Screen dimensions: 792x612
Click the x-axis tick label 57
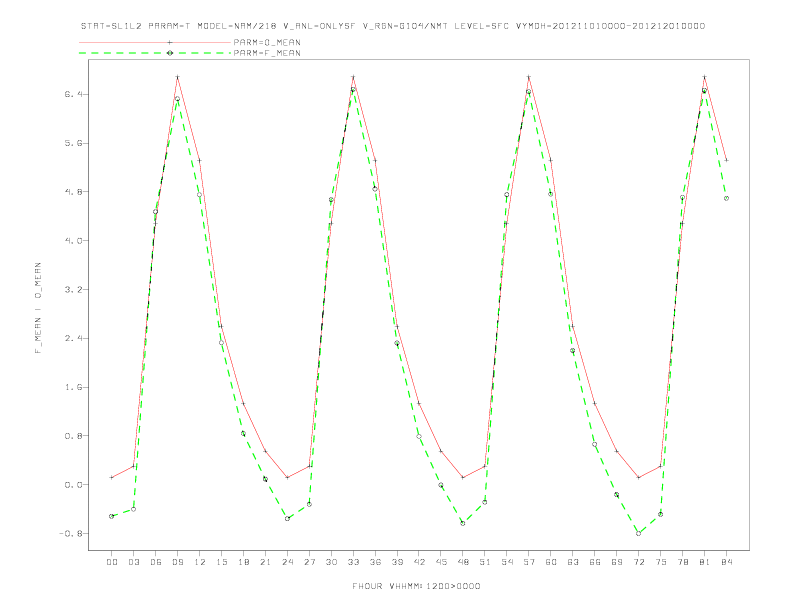[x=529, y=562]
